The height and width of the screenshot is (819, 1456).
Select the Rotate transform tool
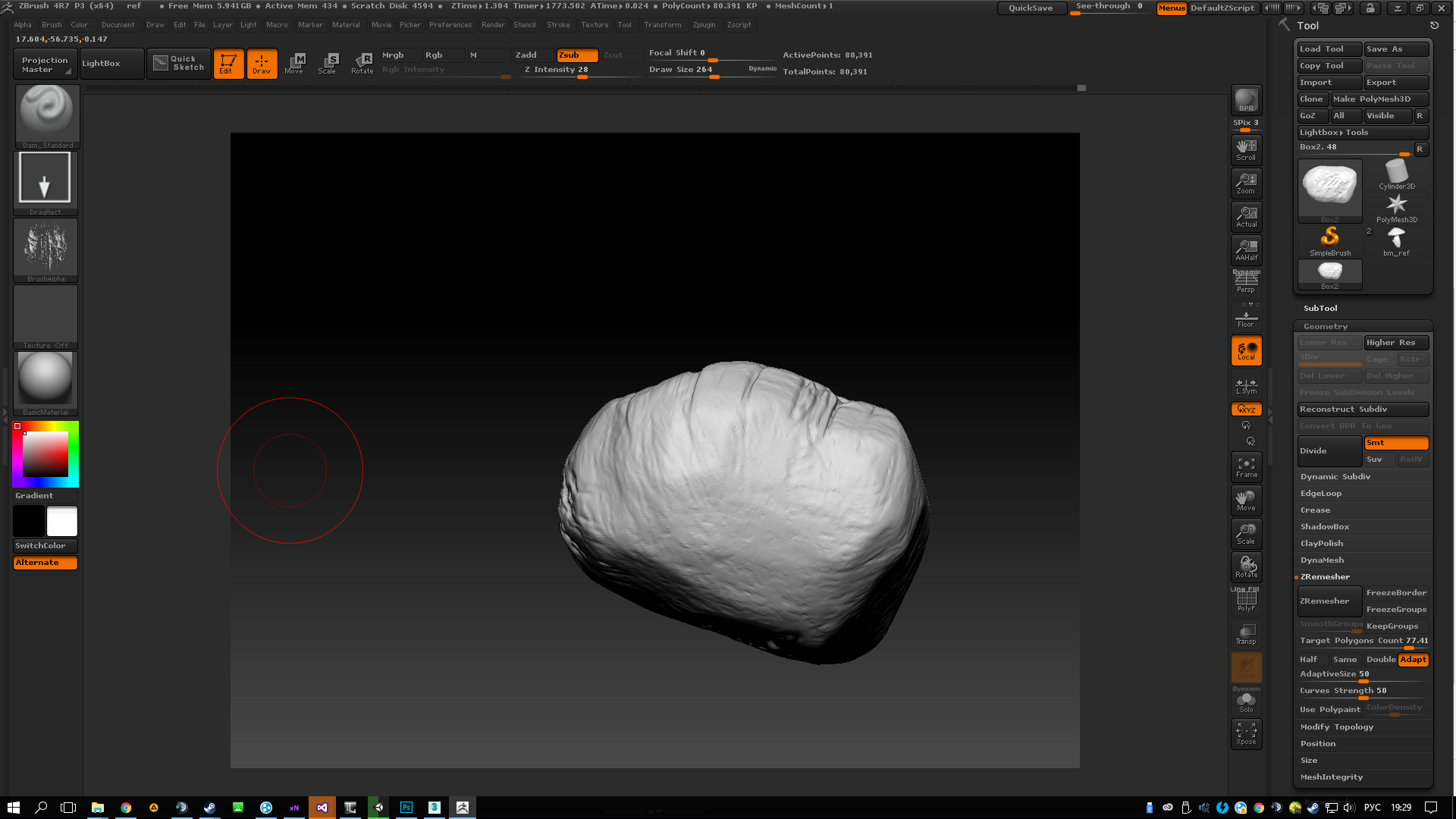(x=362, y=63)
